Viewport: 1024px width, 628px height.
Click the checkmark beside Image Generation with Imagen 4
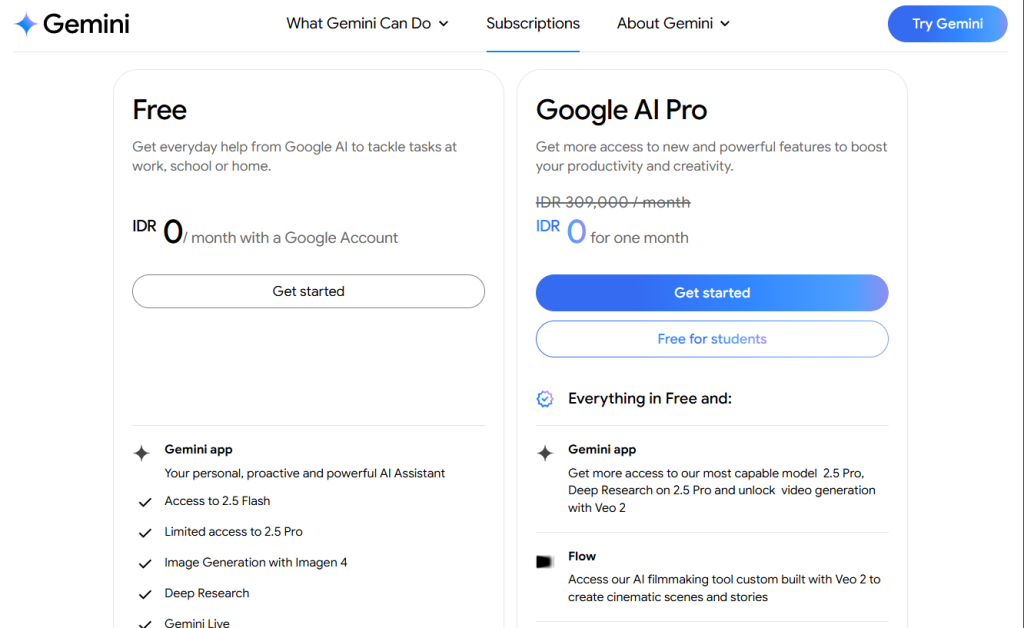145,564
